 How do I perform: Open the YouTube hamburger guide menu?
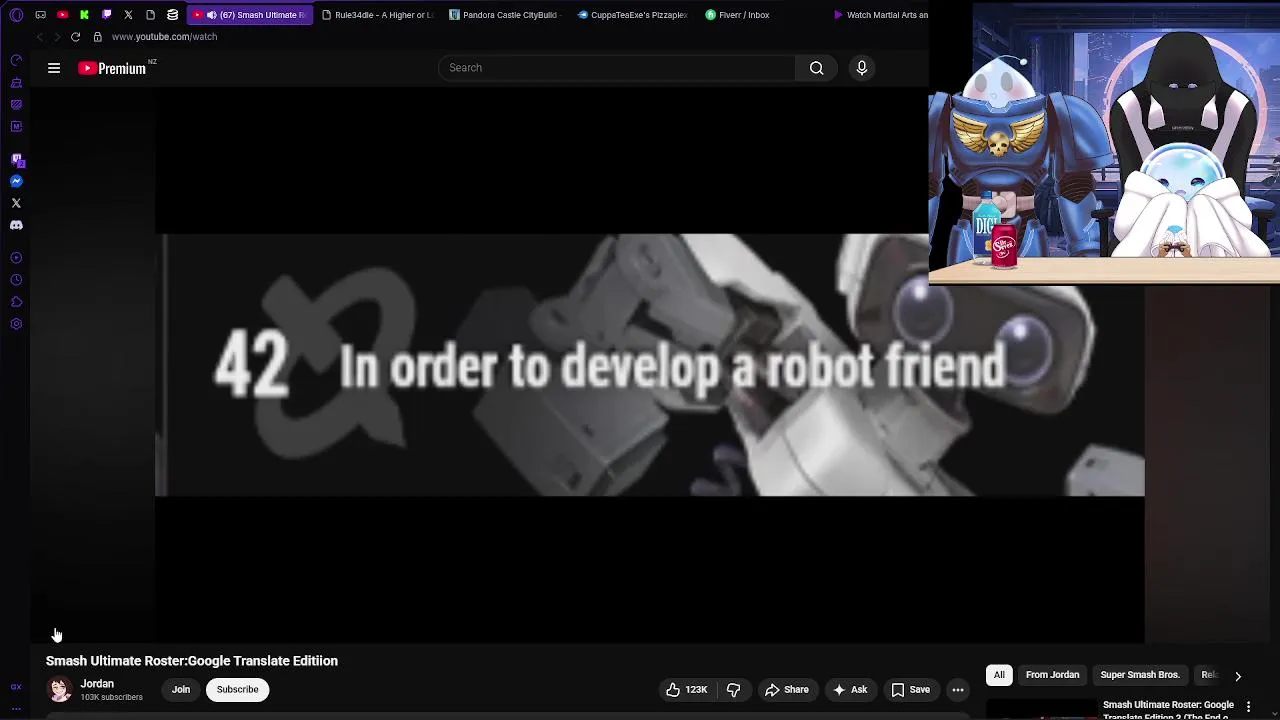[54, 68]
